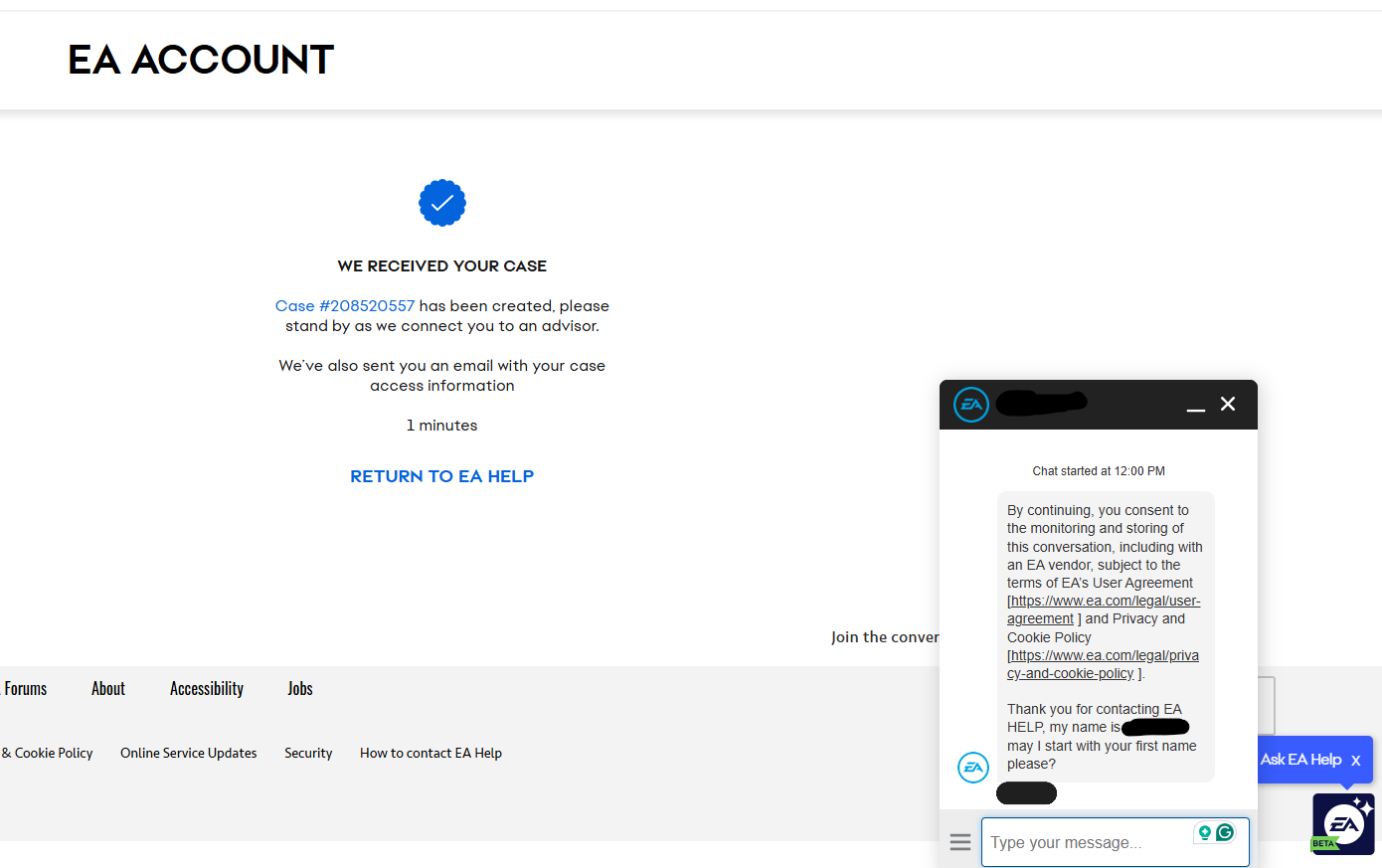The width and height of the screenshot is (1382, 868).
Task: Visit the Jobs footer link
Action: pos(300,689)
